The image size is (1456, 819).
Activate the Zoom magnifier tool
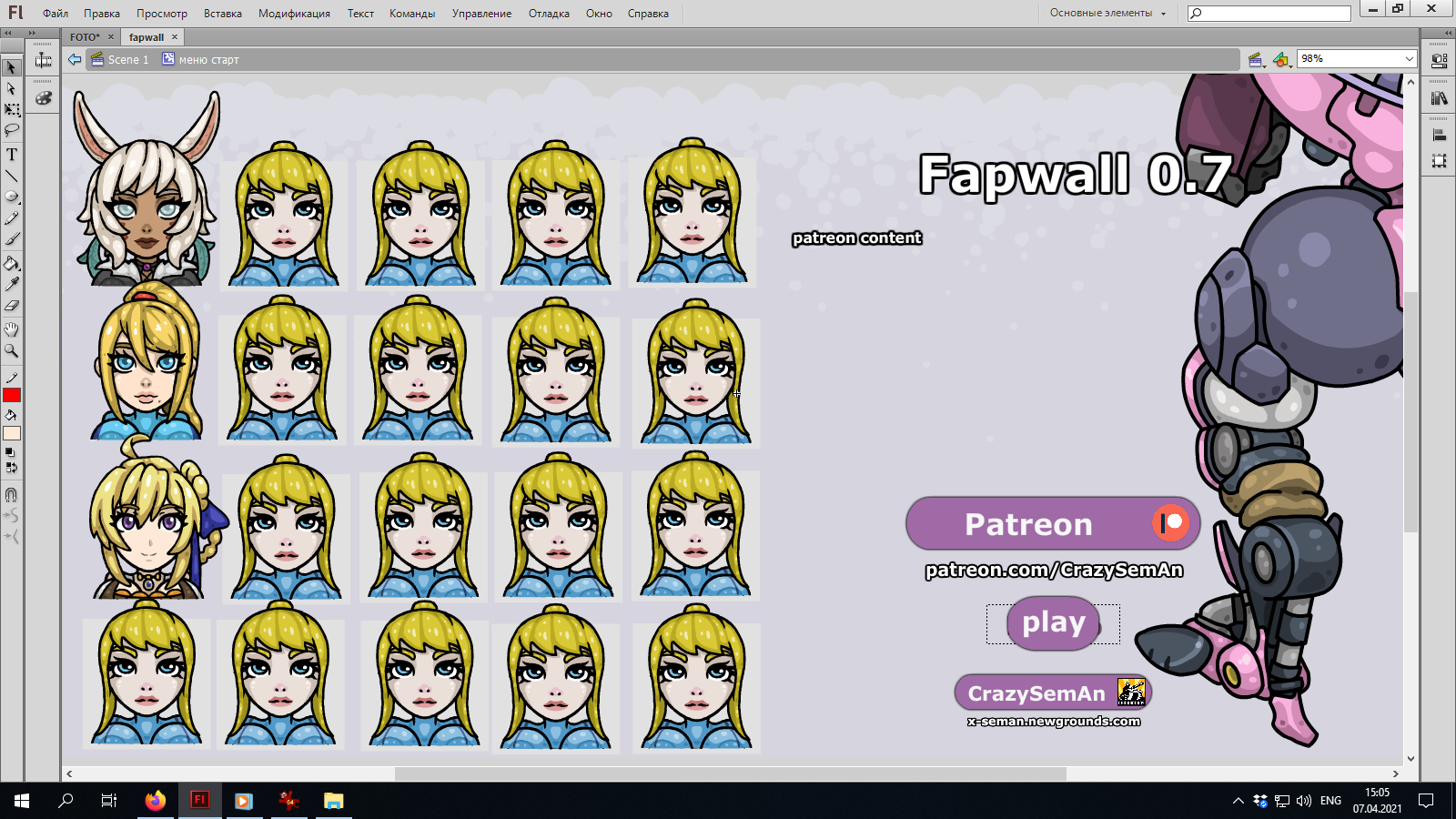point(12,350)
